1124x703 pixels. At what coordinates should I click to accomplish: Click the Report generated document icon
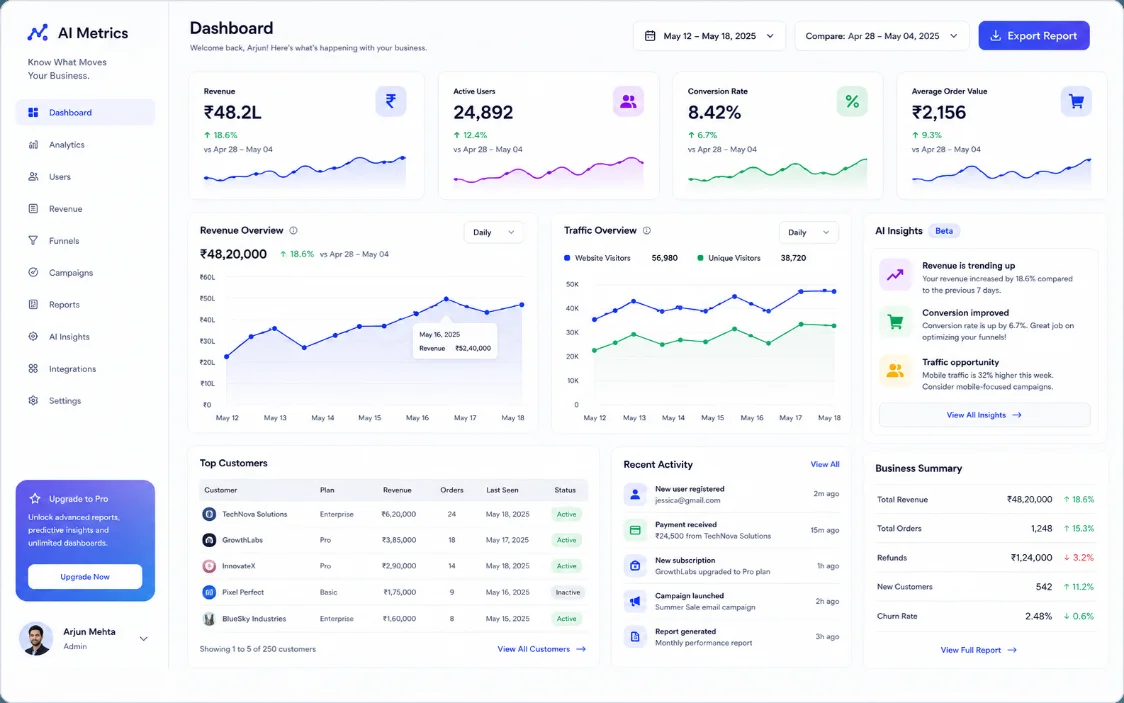(635, 636)
